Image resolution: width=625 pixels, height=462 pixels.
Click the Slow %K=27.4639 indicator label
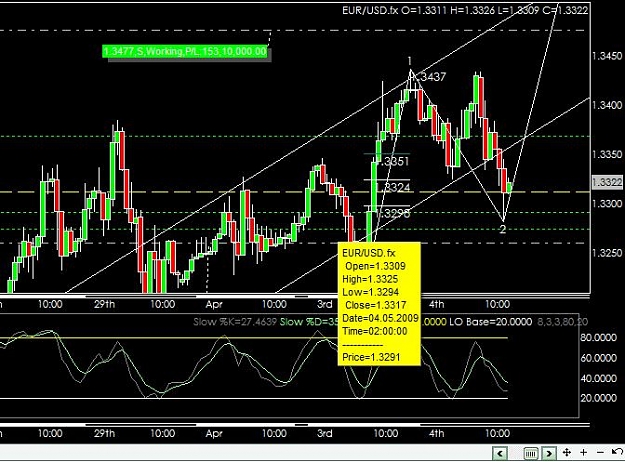pos(235,322)
